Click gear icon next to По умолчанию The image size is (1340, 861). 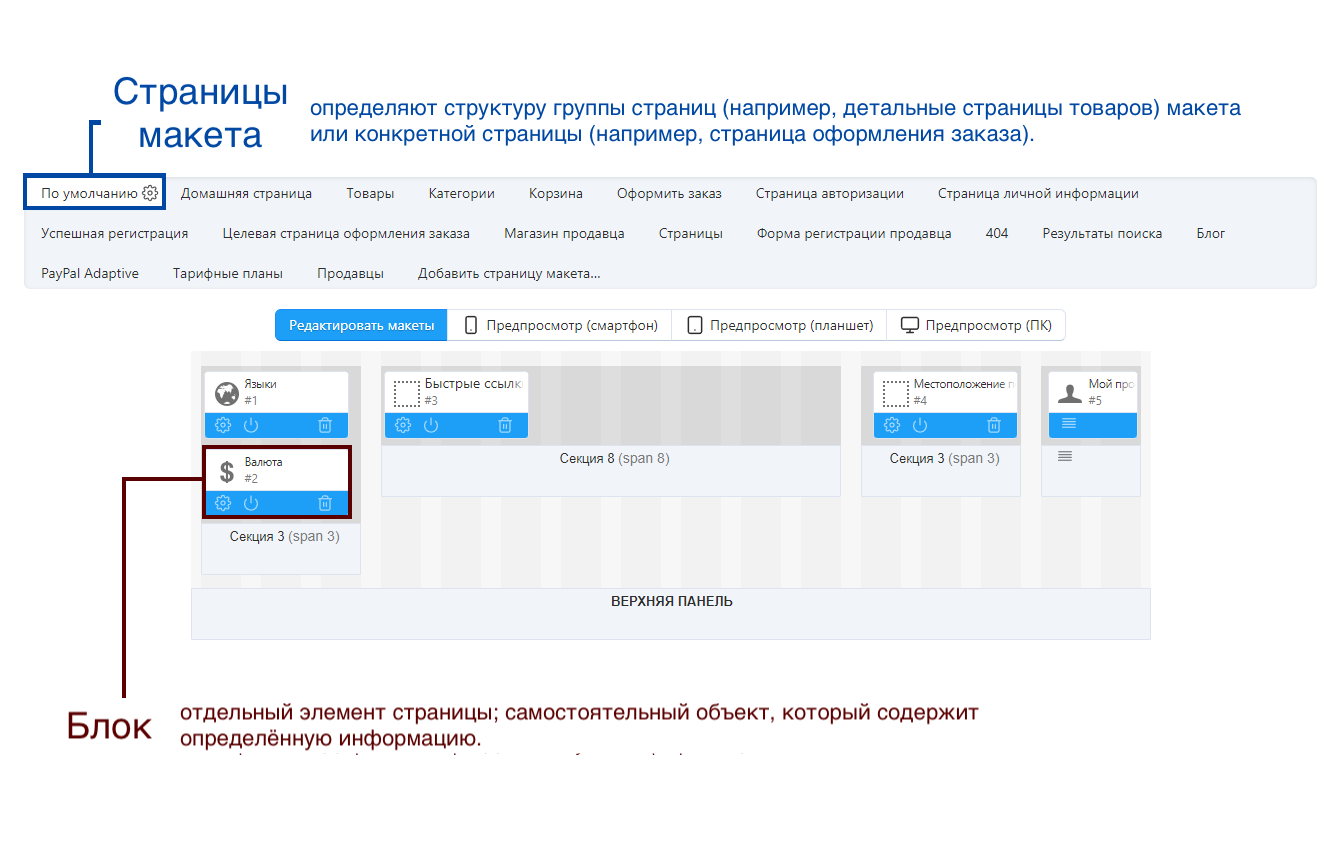150,193
